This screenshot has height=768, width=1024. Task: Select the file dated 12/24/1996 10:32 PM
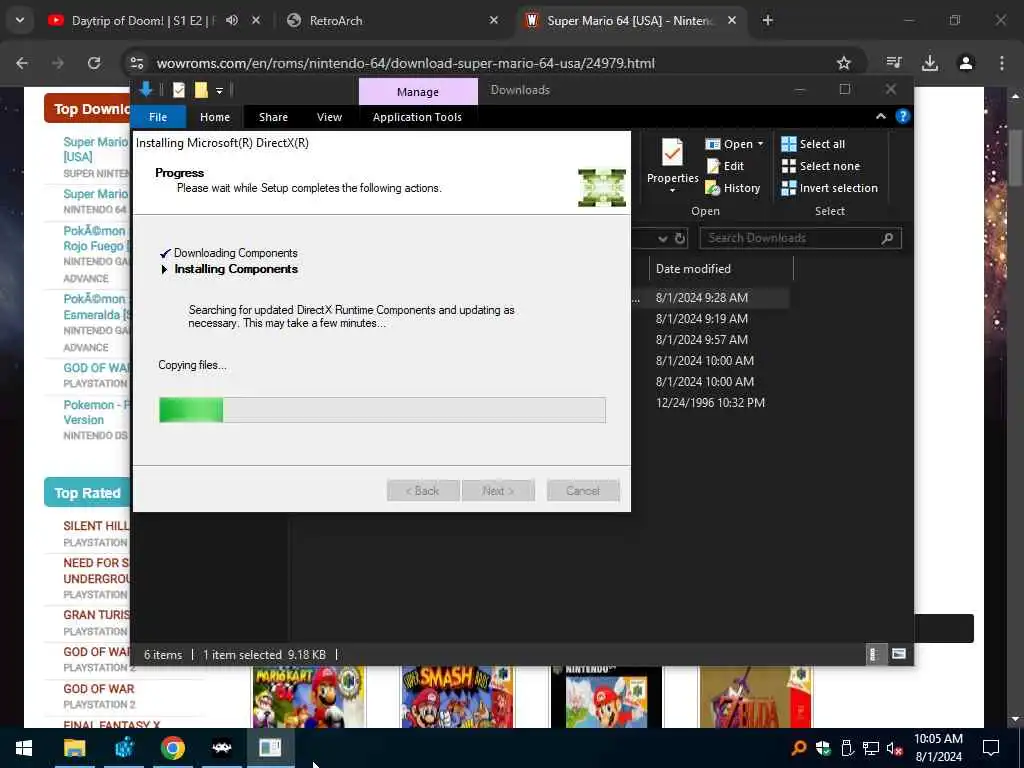pyautogui.click(x=710, y=402)
